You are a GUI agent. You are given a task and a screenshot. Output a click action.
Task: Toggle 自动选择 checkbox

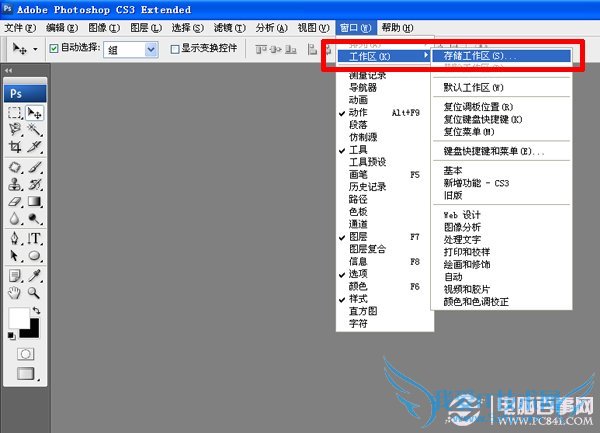click(54, 49)
